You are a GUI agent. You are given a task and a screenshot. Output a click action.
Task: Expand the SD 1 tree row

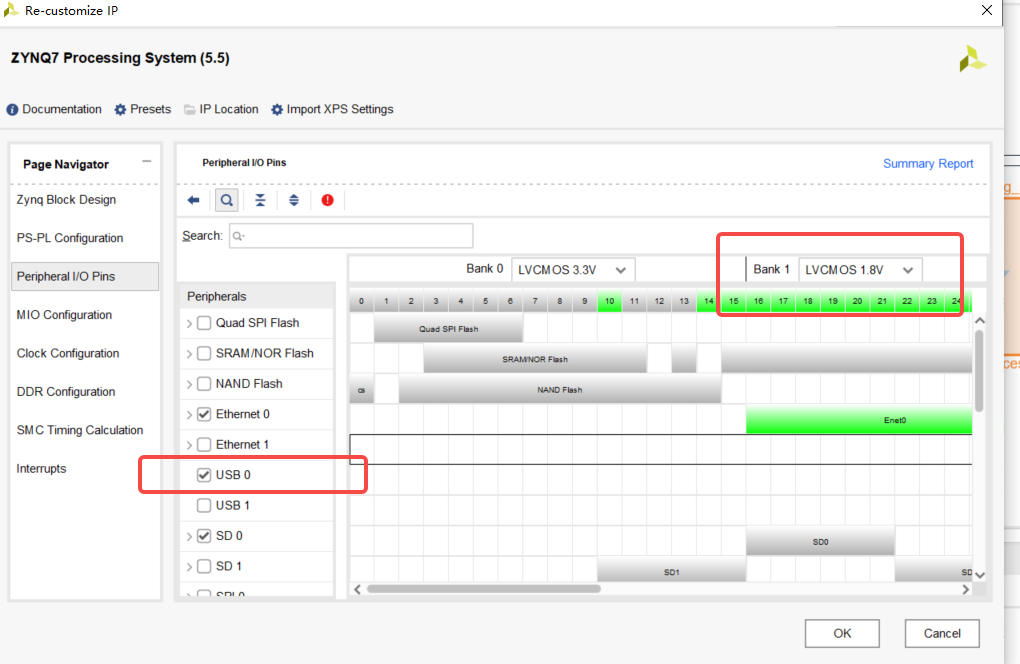[x=189, y=567]
